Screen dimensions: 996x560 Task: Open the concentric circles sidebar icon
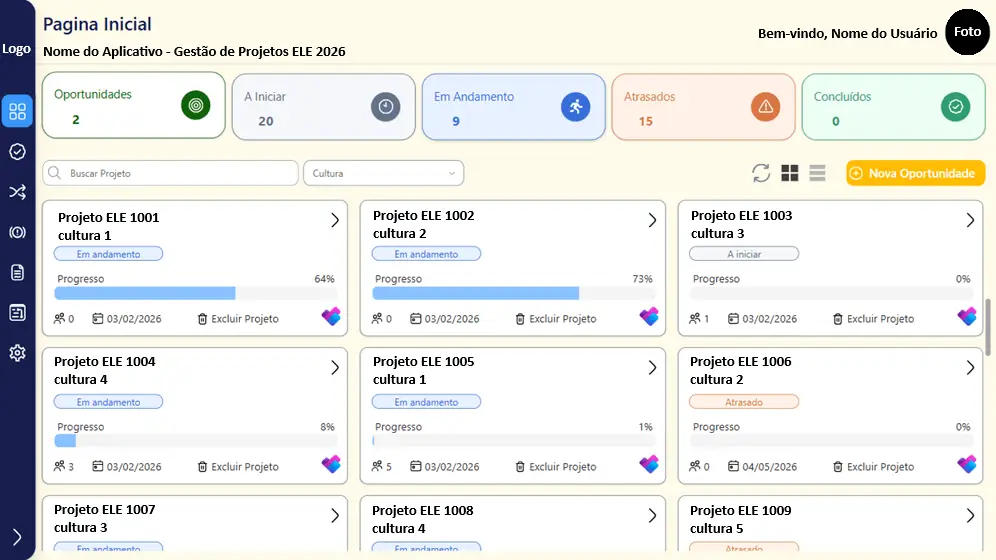[x=17, y=232]
